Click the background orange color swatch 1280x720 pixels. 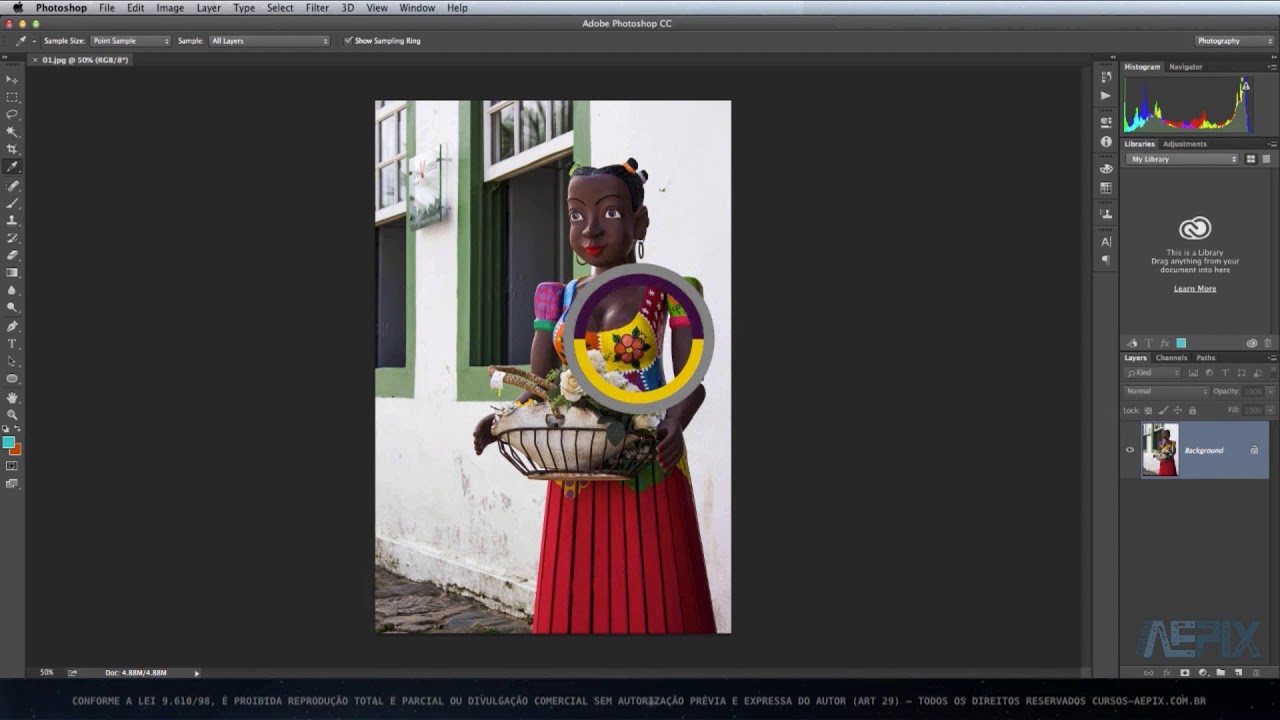pos(15,448)
